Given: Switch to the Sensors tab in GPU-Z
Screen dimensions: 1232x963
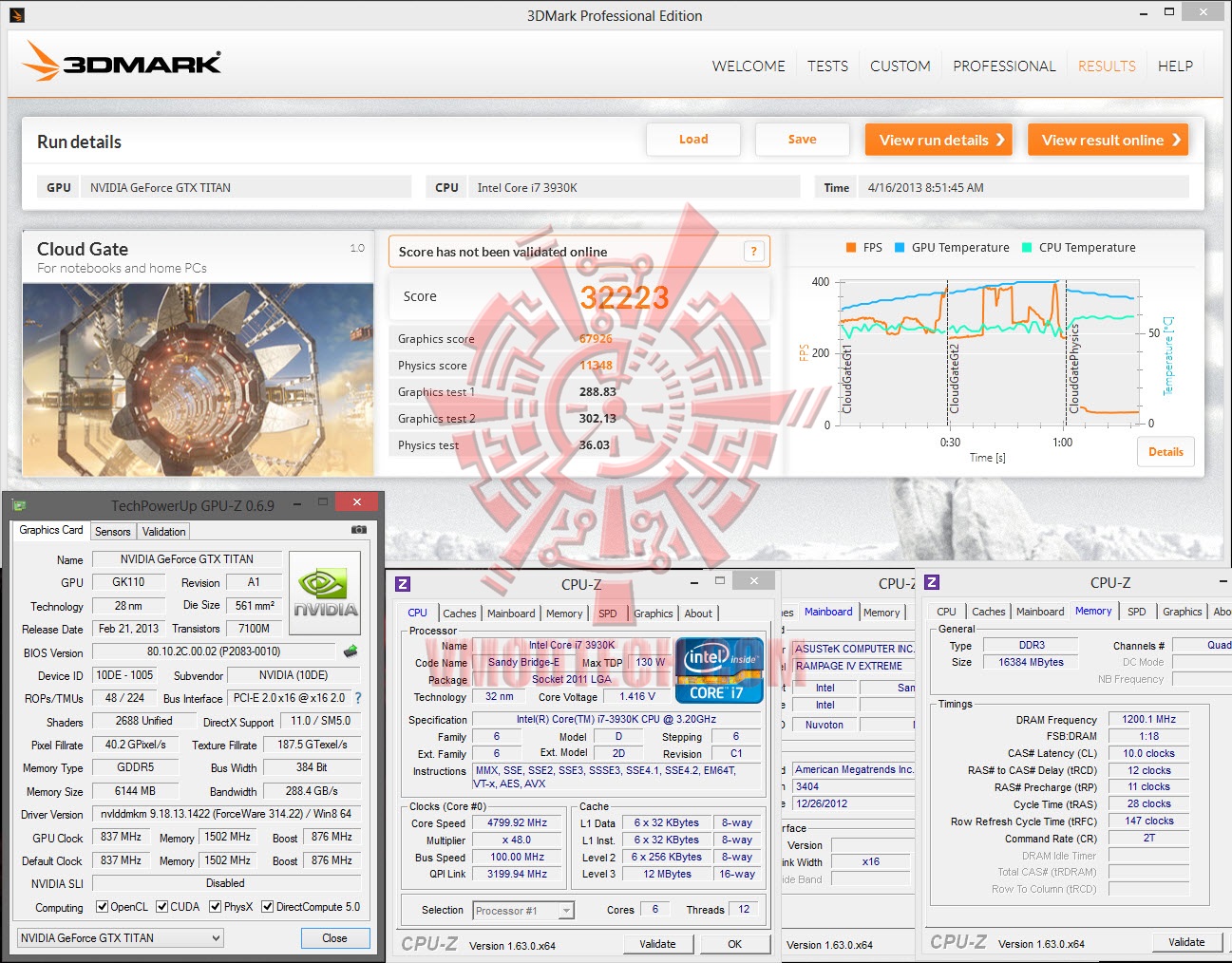Looking at the screenshot, I should click(113, 532).
